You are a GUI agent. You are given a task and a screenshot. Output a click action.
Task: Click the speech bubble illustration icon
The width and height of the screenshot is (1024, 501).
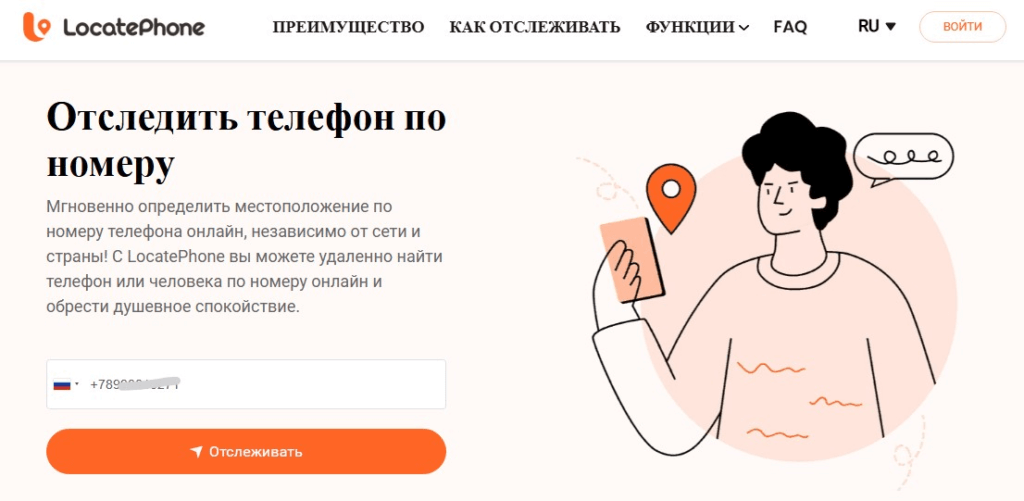pyautogui.click(x=904, y=159)
